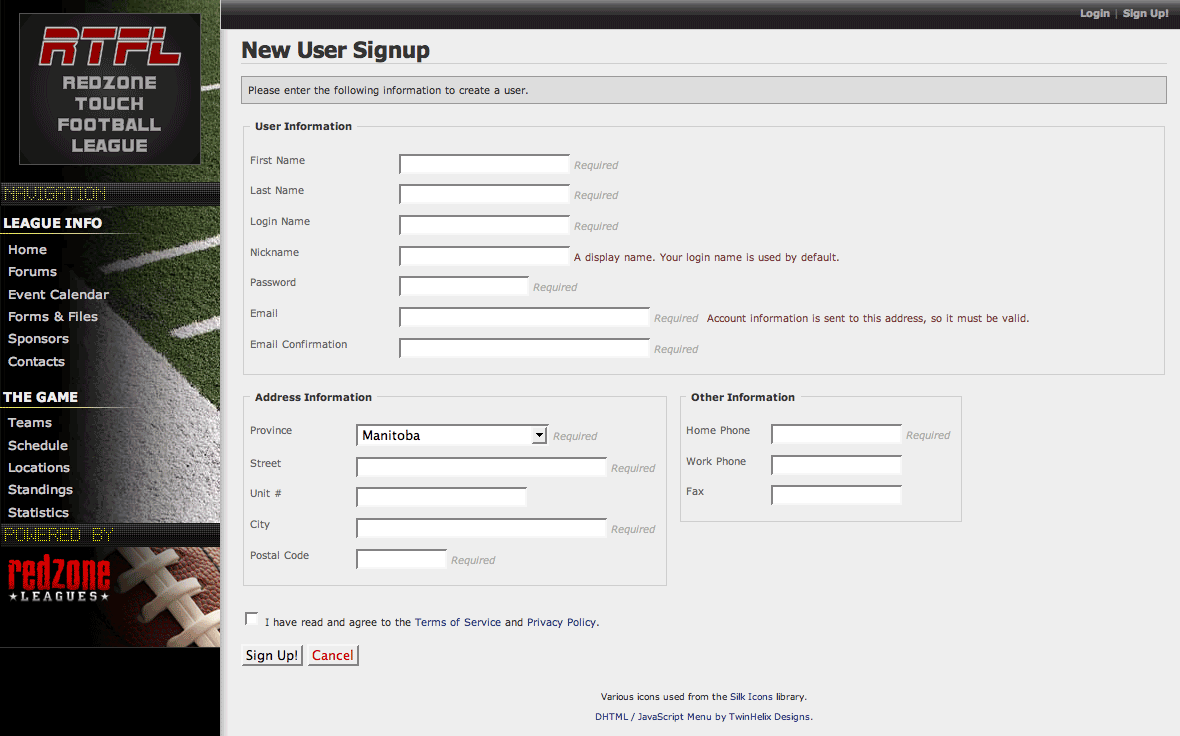Open the Forums navigation item
The height and width of the screenshot is (736, 1180).
(32, 272)
